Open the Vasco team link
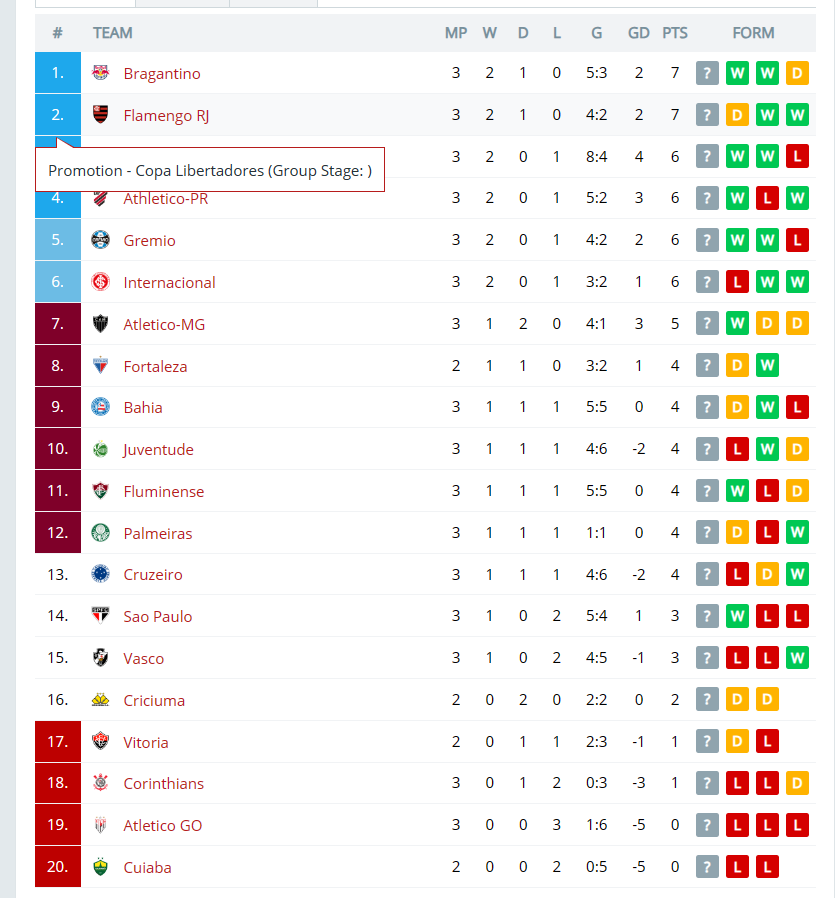The height and width of the screenshot is (898, 835). pyautogui.click(x=144, y=659)
